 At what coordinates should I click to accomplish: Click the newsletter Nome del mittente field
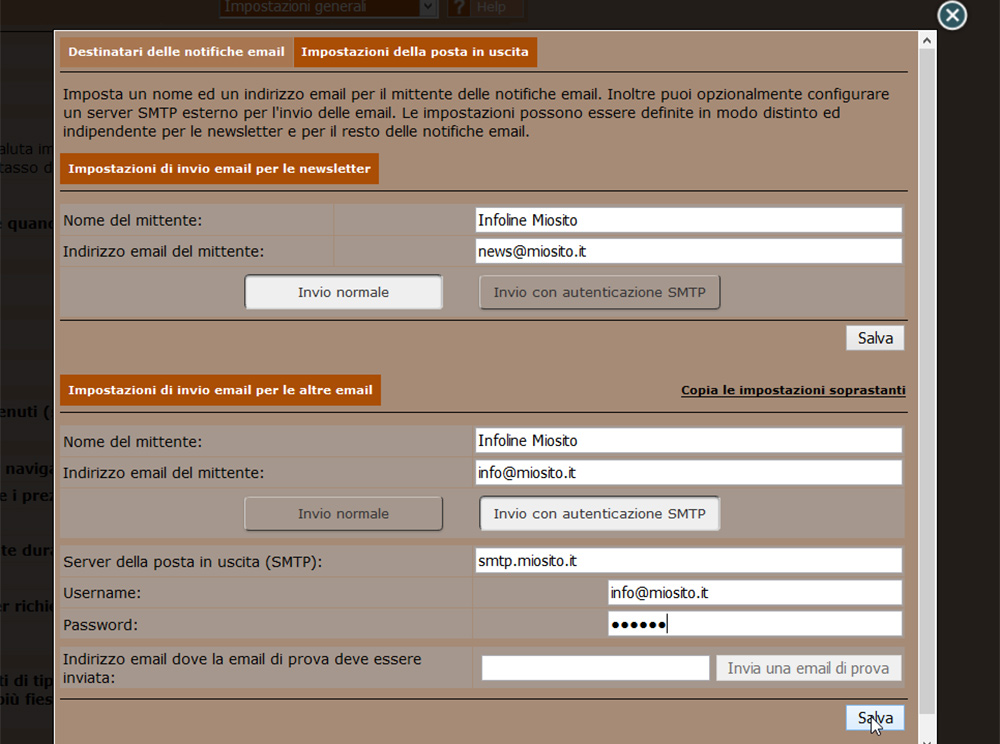pos(688,220)
